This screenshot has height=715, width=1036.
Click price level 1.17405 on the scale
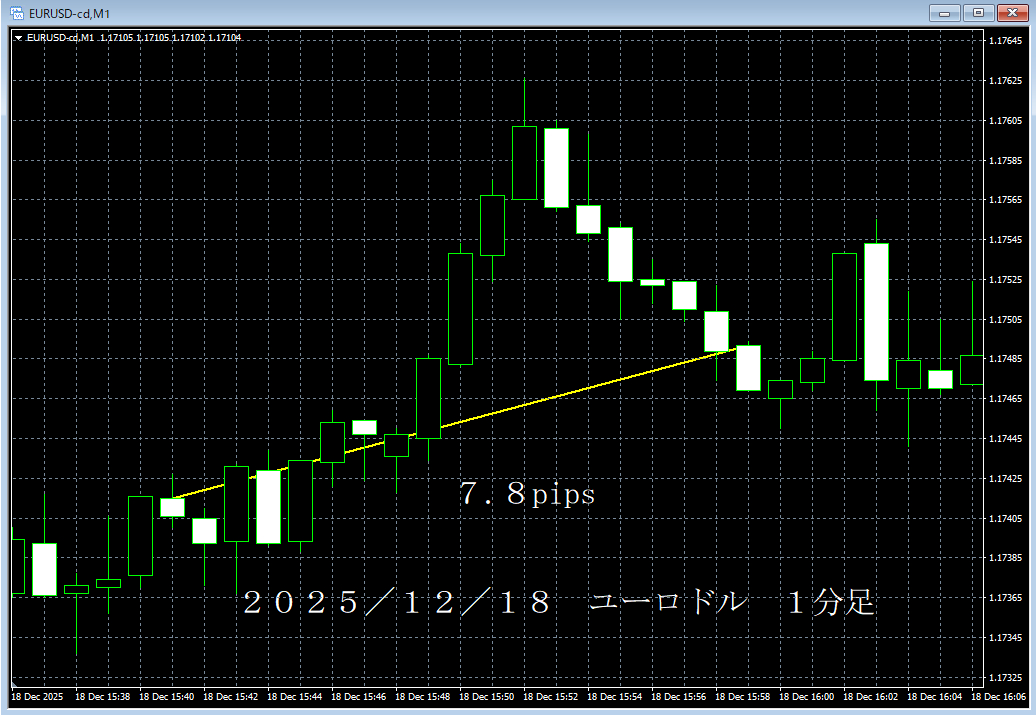point(1005,519)
